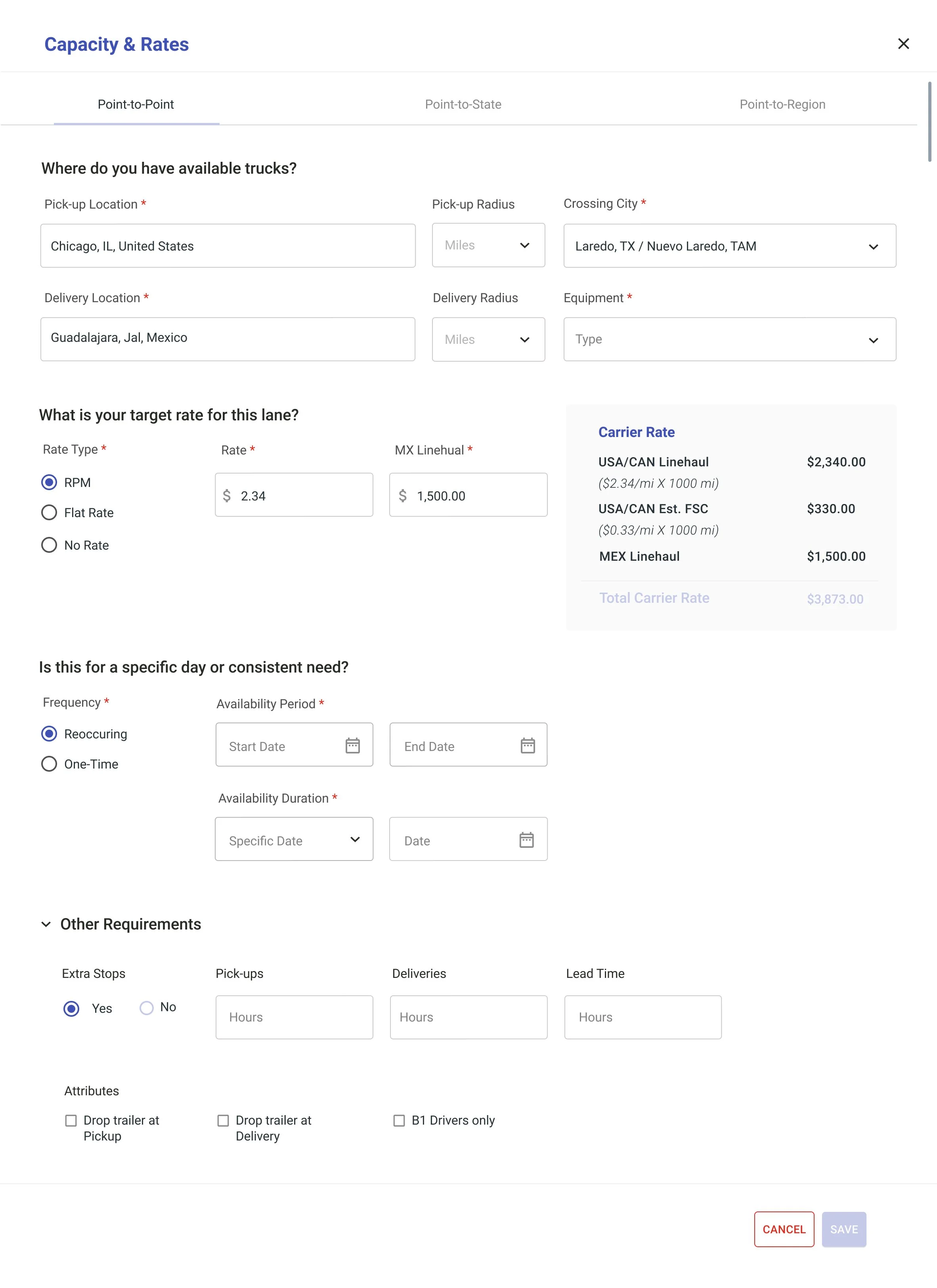
Task: Click the Crossing City dropdown arrow
Action: pos(873,247)
